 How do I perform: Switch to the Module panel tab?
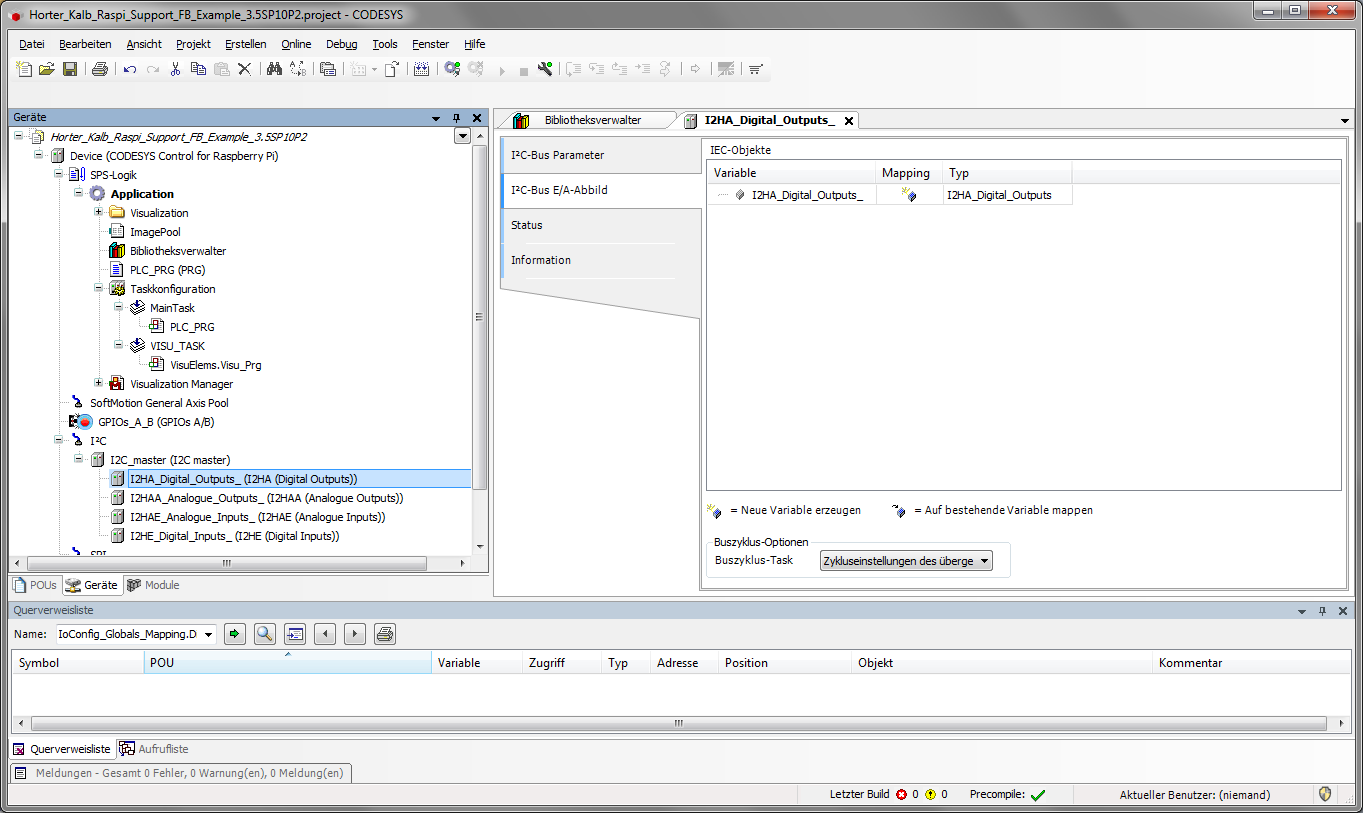[x=154, y=585]
